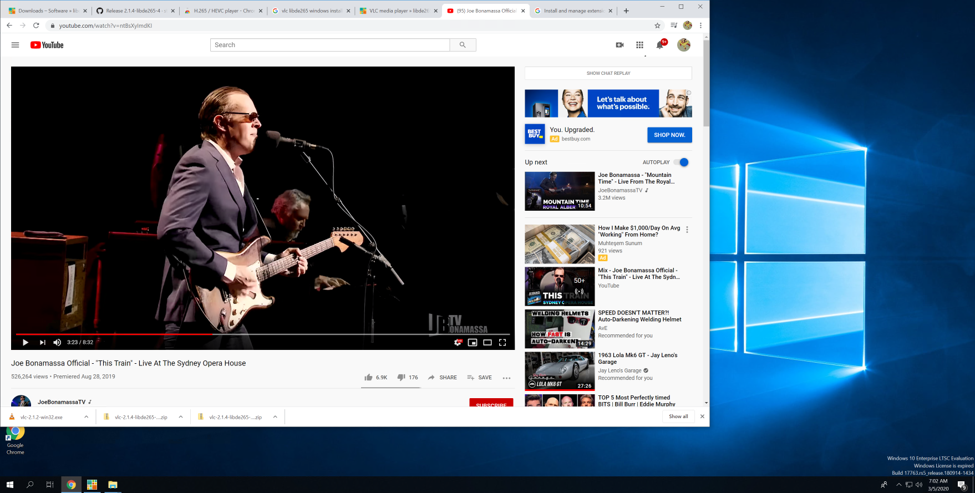The image size is (975, 493).
Task: Toggle the Autoplay switch off
Action: (682, 162)
